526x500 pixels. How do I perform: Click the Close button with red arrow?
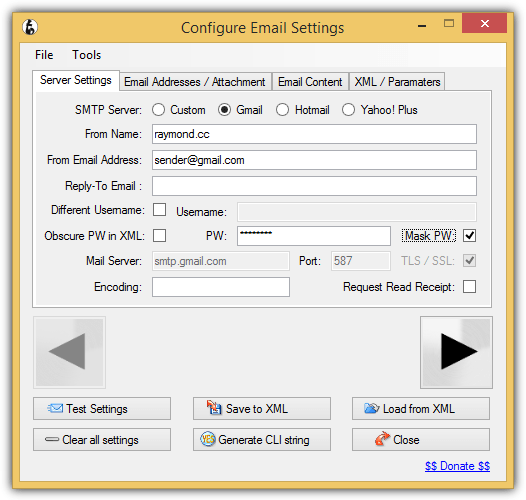coord(421,440)
